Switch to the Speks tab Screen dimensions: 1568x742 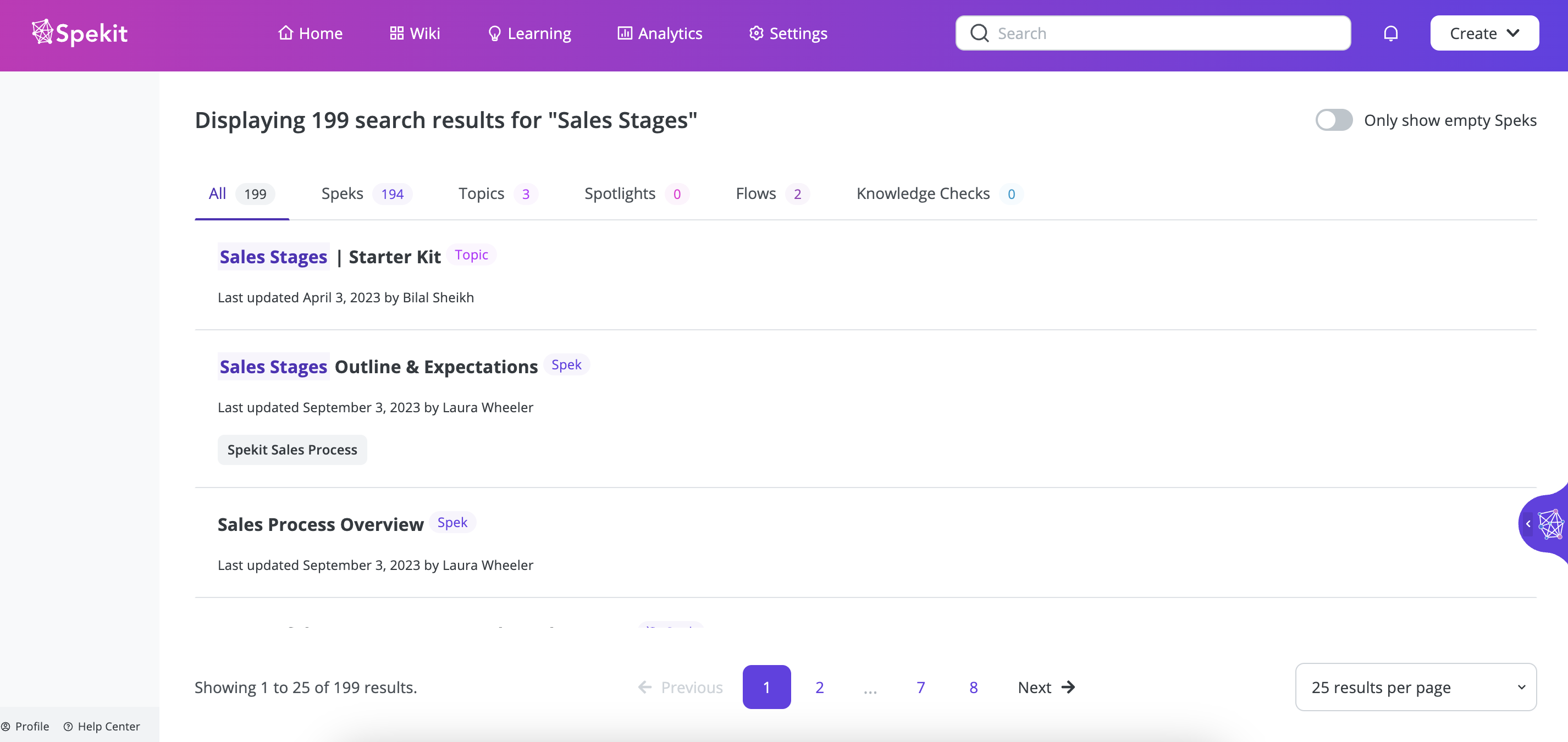tap(366, 193)
